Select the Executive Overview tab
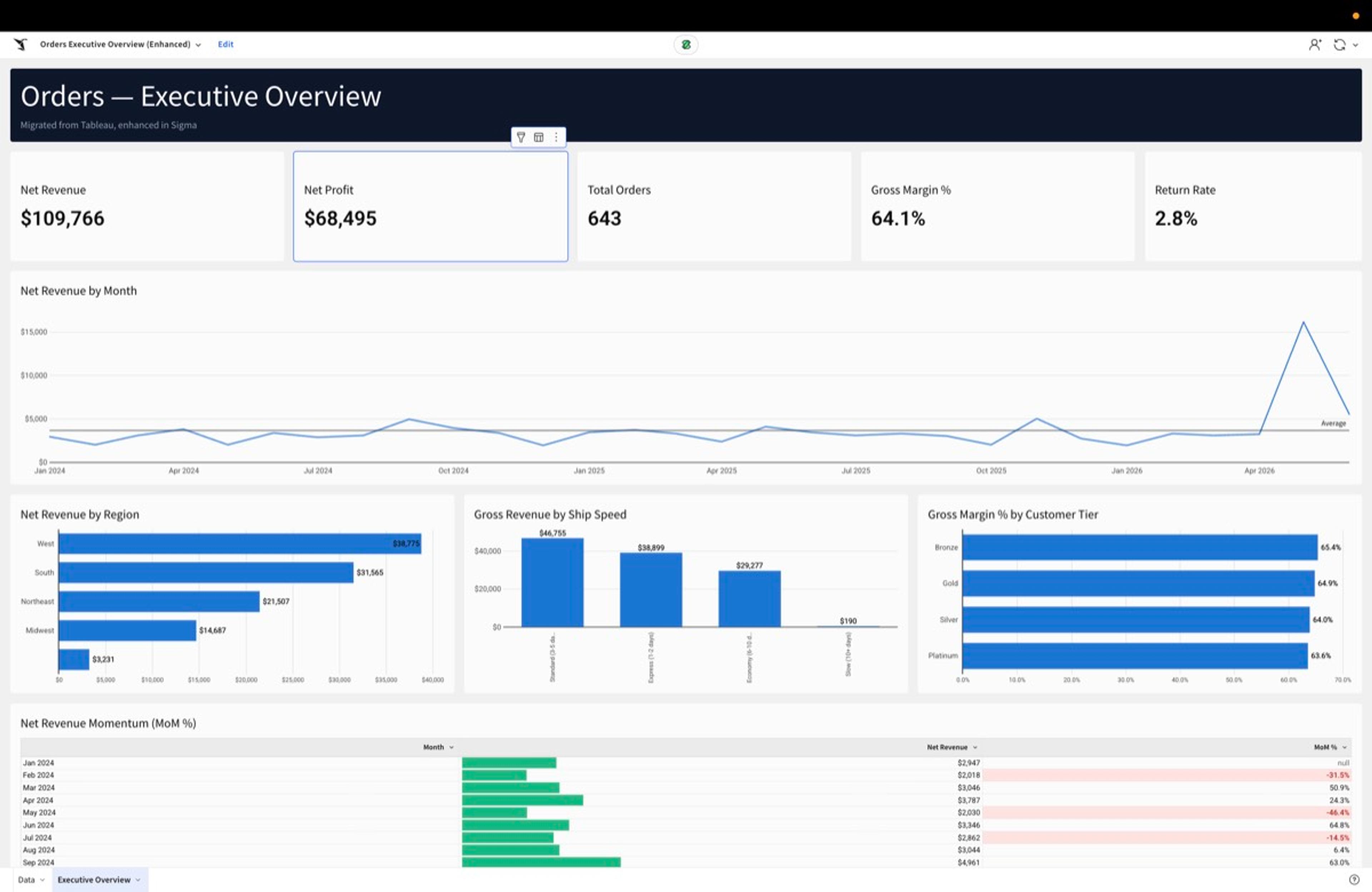Viewport: 1372px width, 892px height. [94, 880]
